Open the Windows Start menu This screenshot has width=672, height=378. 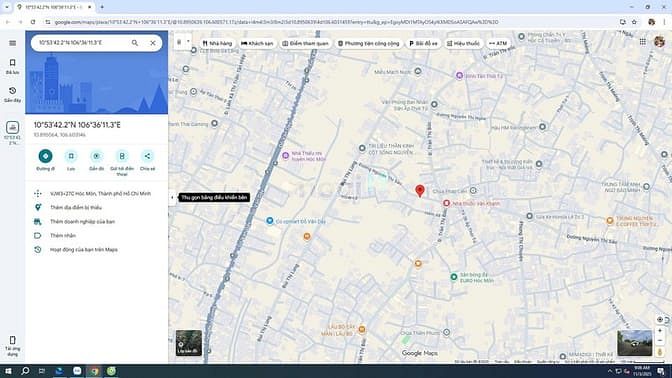pyautogui.click(x=8, y=371)
